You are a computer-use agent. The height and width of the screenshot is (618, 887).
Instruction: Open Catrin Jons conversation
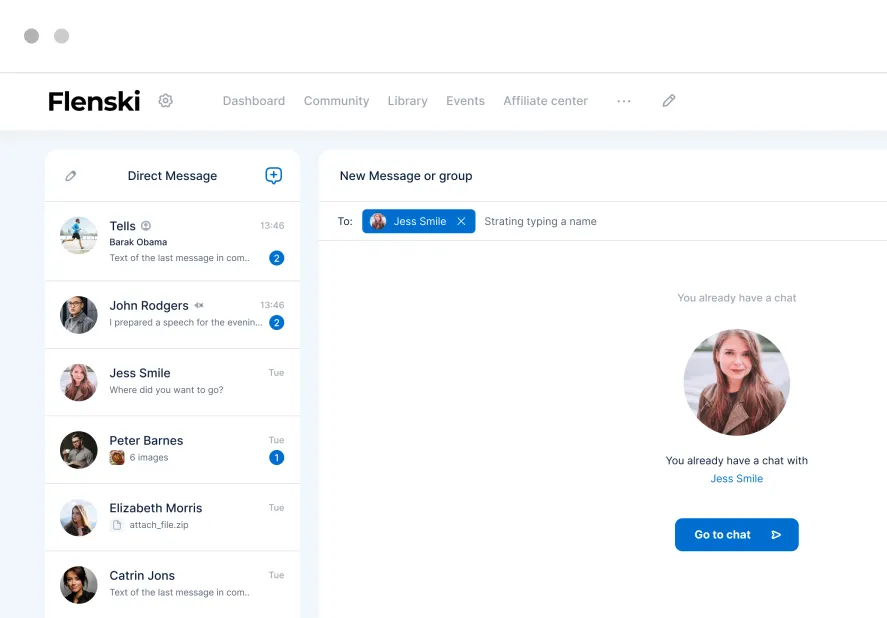pyautogui.click(x=172, y=584)
